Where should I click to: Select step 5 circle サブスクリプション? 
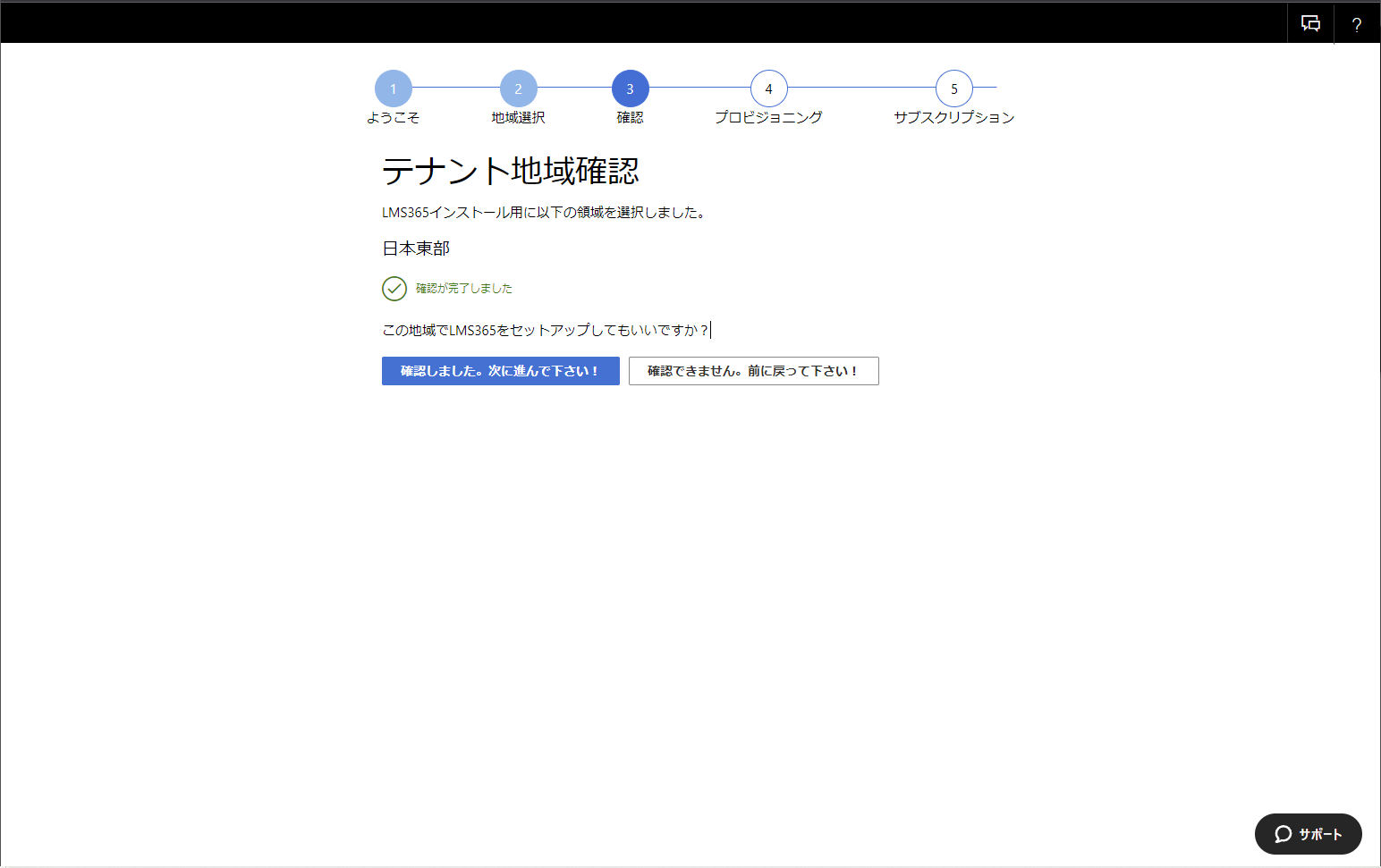[953, 88]
